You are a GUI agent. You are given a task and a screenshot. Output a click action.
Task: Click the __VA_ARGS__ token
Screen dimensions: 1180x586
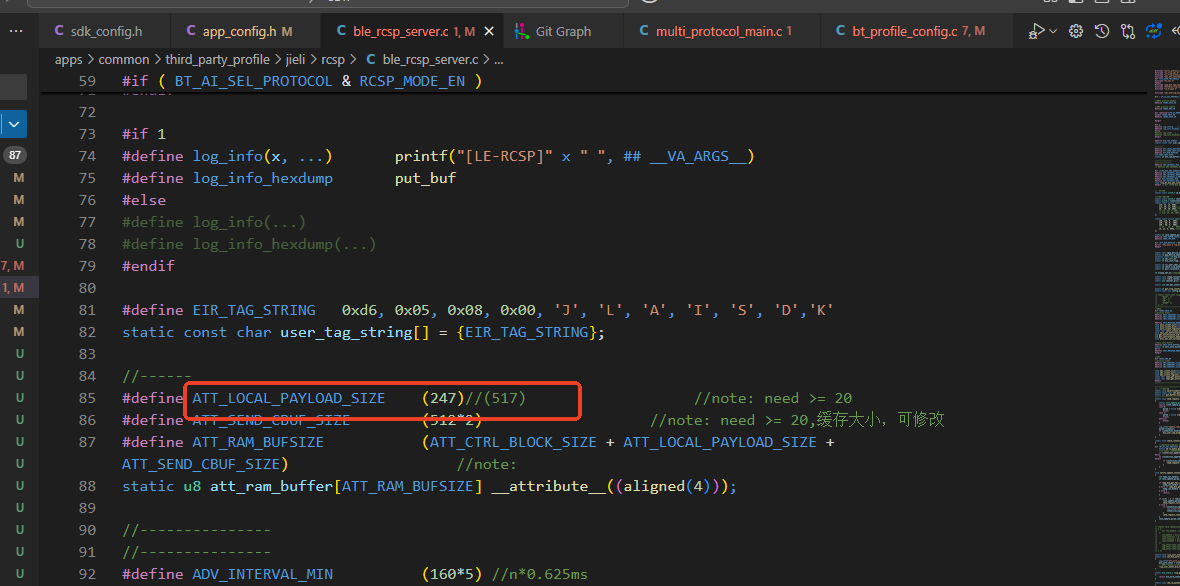pos(698,156)
